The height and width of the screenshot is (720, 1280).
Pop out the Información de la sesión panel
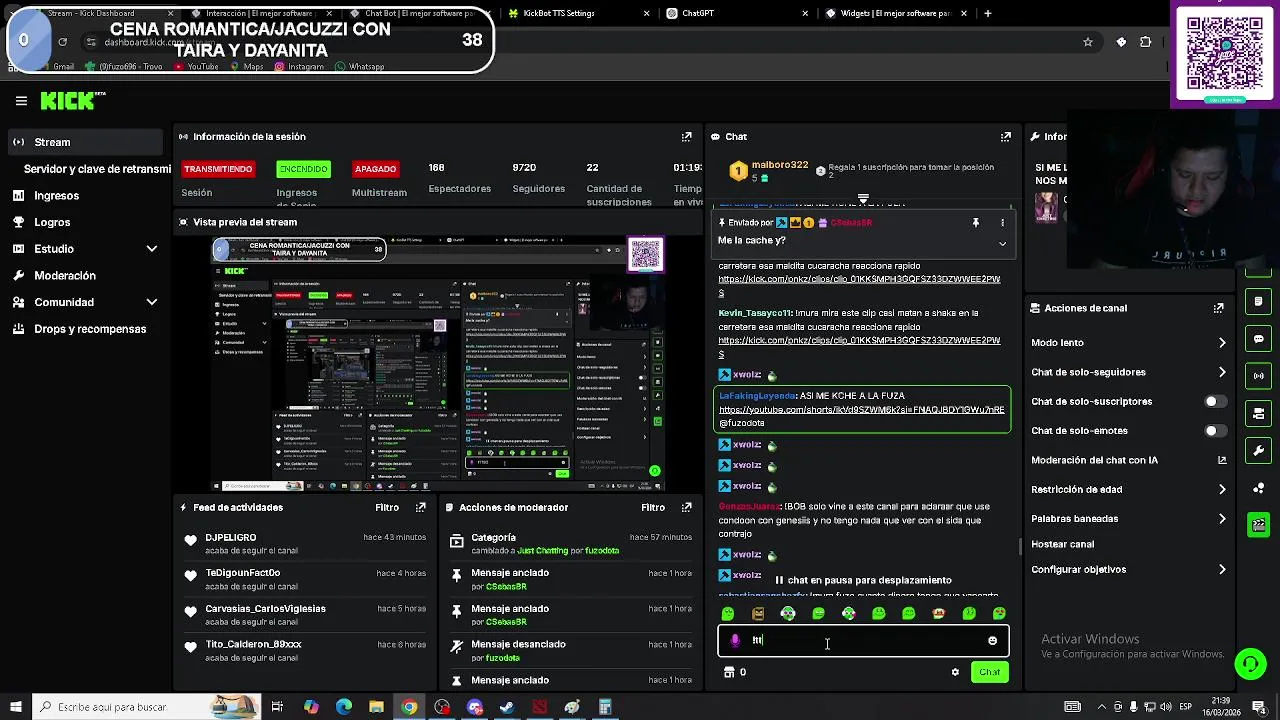pyautogui.click(x=686, y=136)
